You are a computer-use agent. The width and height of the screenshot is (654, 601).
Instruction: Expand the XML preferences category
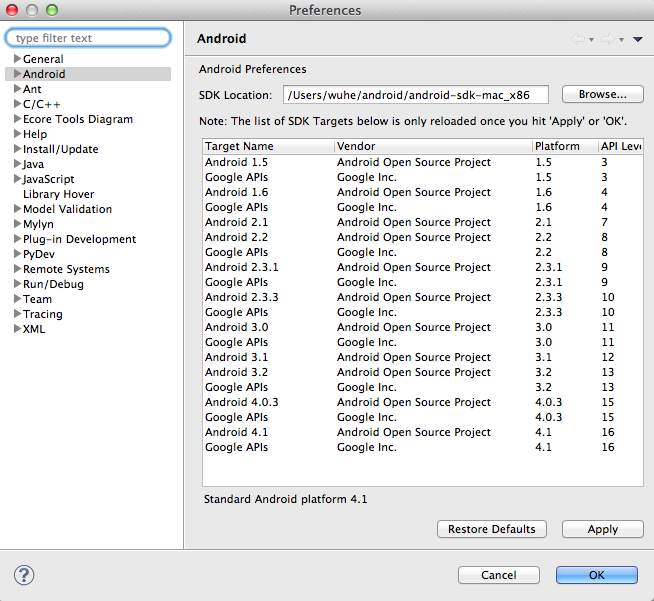(x=17, y=328)
